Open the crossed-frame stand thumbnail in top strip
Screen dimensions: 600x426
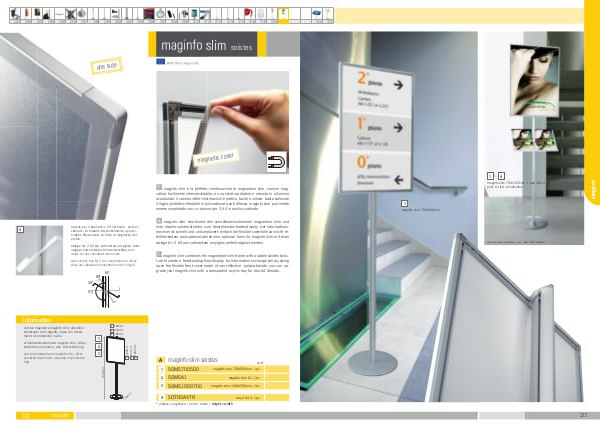point(70,15)
